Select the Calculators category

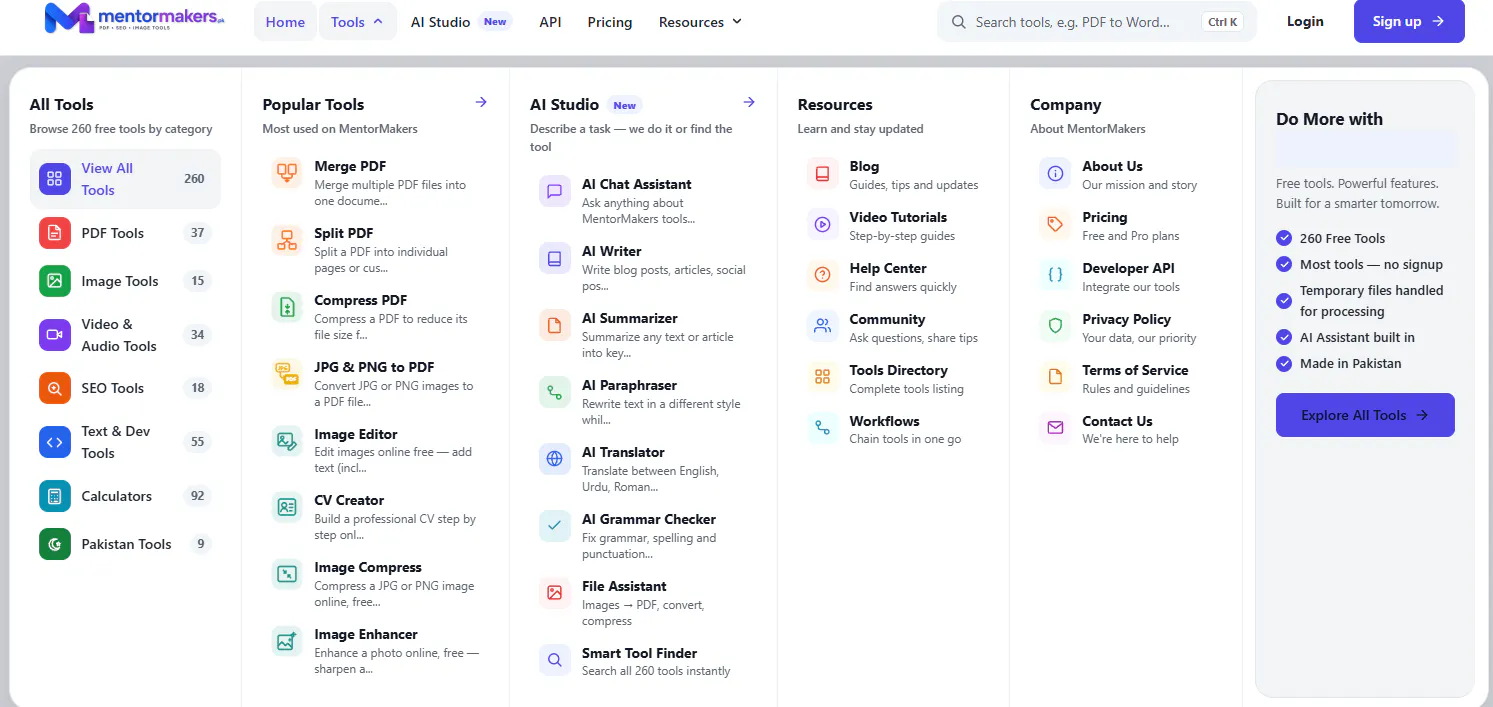[x=125, y=496]
